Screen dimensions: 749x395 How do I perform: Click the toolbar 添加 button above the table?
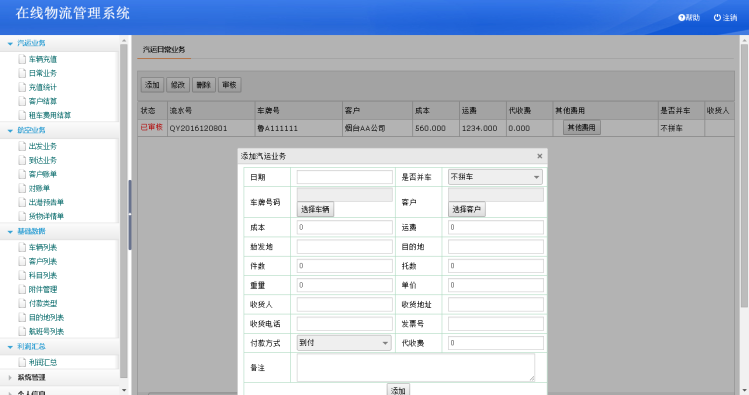152,85
